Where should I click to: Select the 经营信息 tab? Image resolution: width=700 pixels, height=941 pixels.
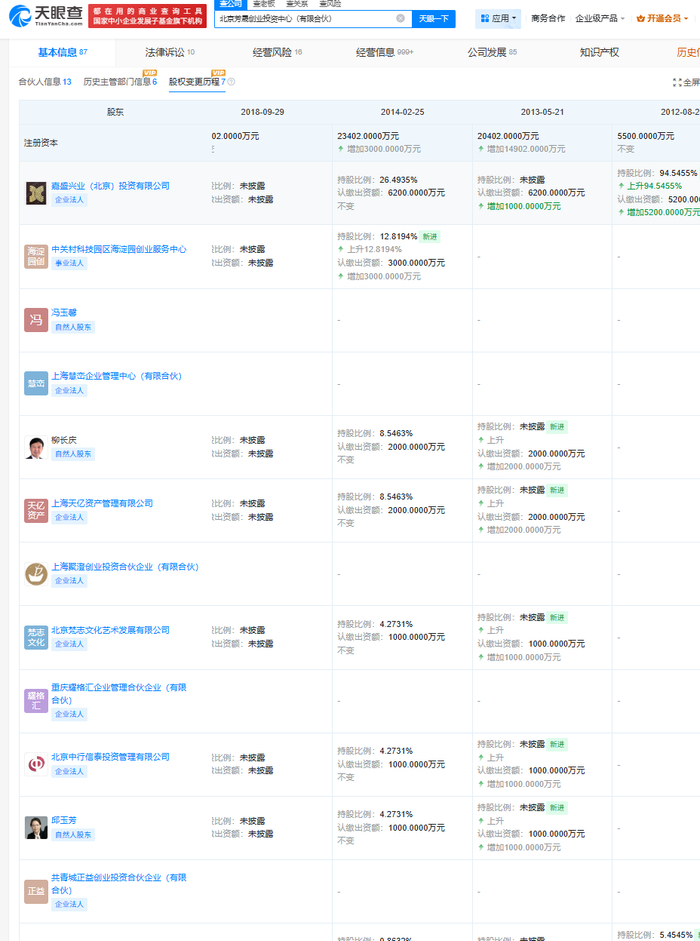384,53
